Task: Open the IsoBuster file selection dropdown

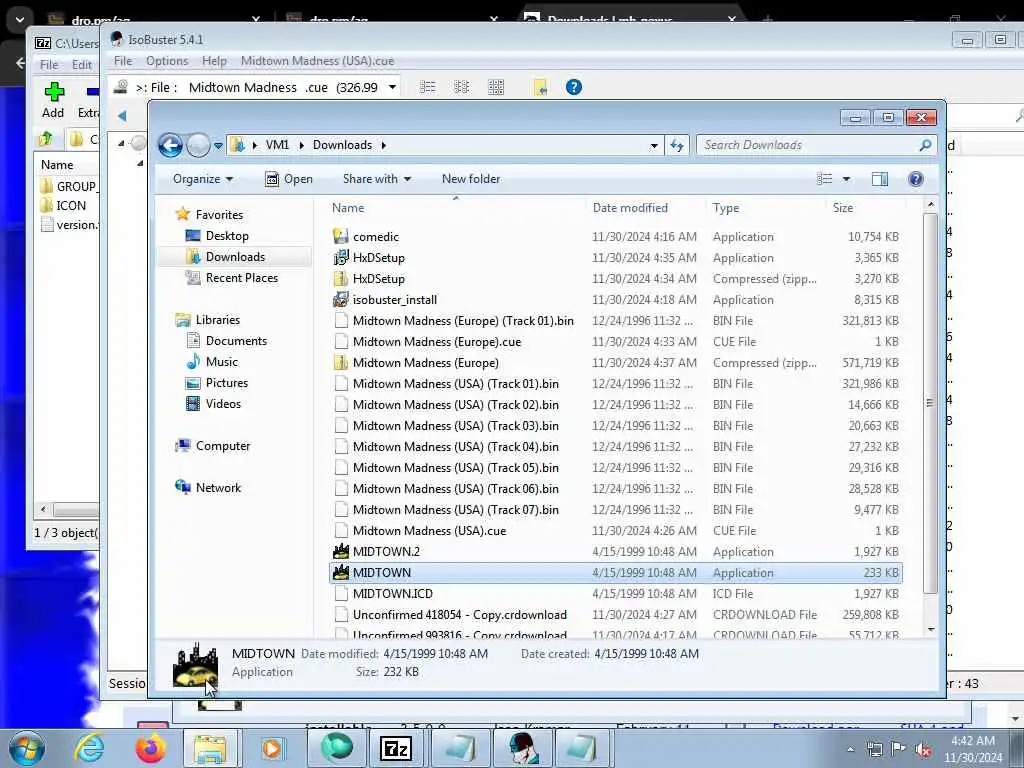Action: coord(392,87)
